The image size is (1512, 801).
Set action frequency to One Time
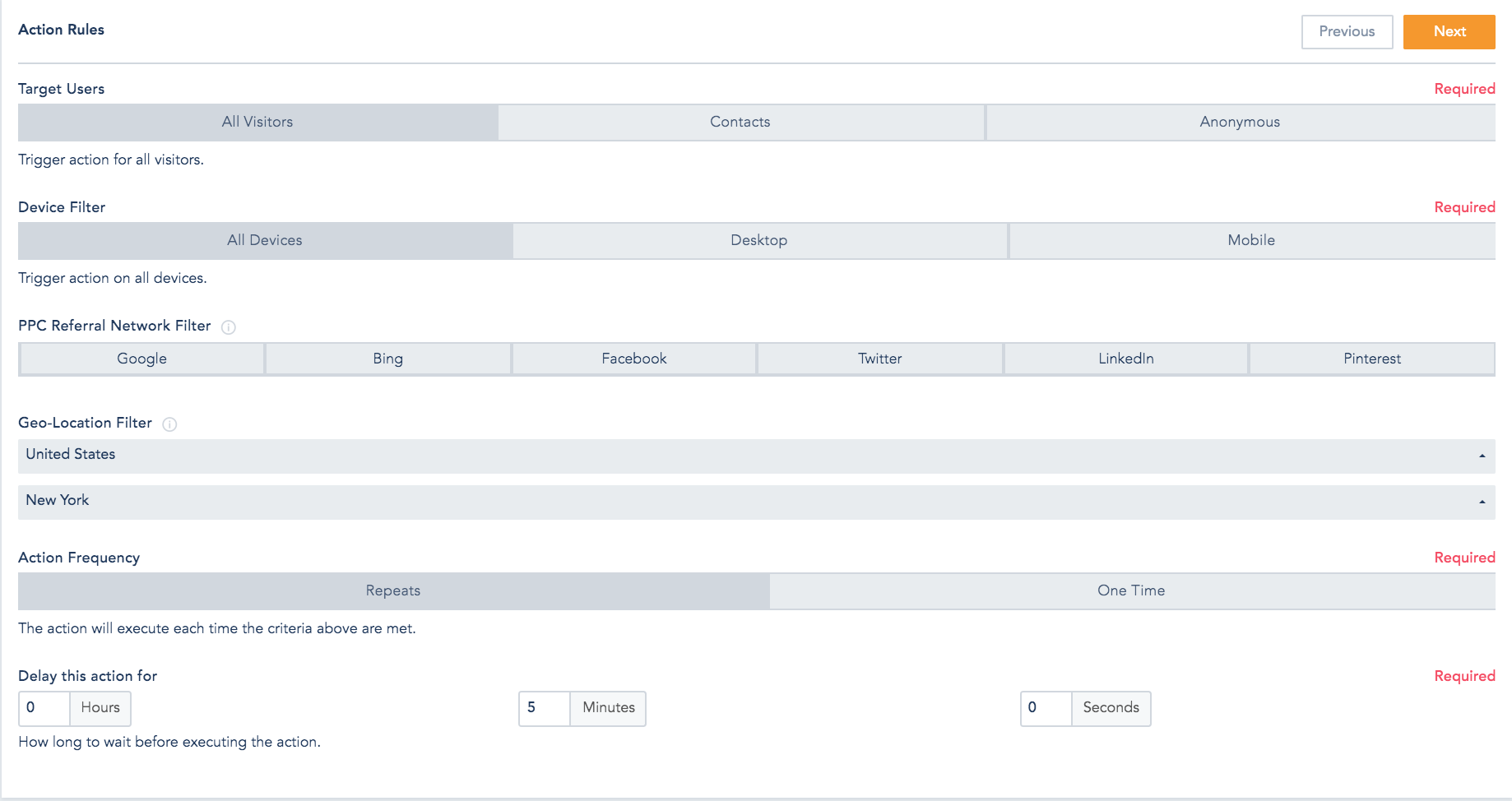point(1131,591)
